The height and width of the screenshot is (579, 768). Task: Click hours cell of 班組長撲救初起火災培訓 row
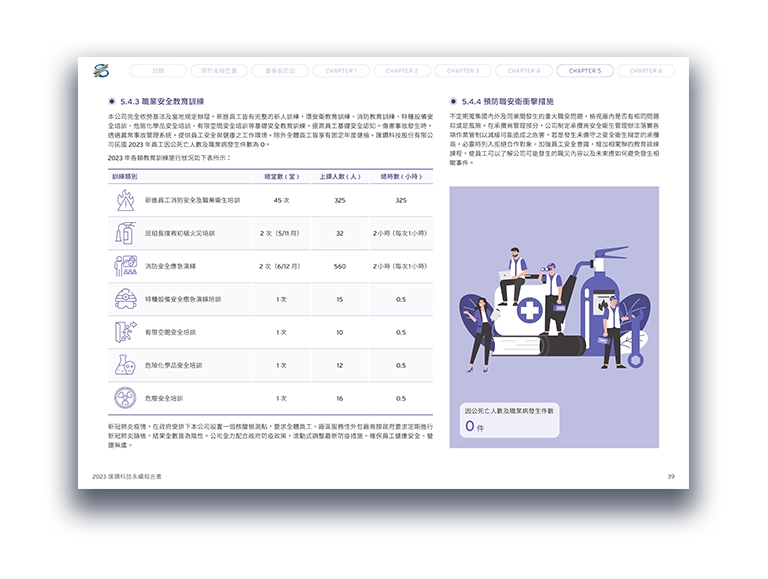coord(400,233)
